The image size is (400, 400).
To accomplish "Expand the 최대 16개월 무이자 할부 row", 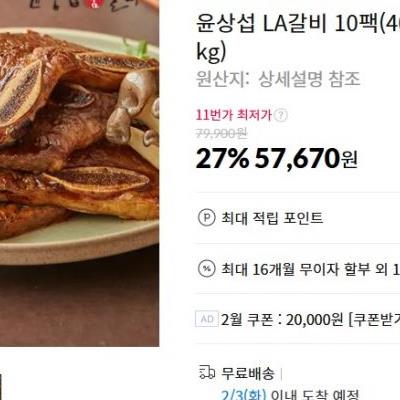I will [x=298, y=269].
